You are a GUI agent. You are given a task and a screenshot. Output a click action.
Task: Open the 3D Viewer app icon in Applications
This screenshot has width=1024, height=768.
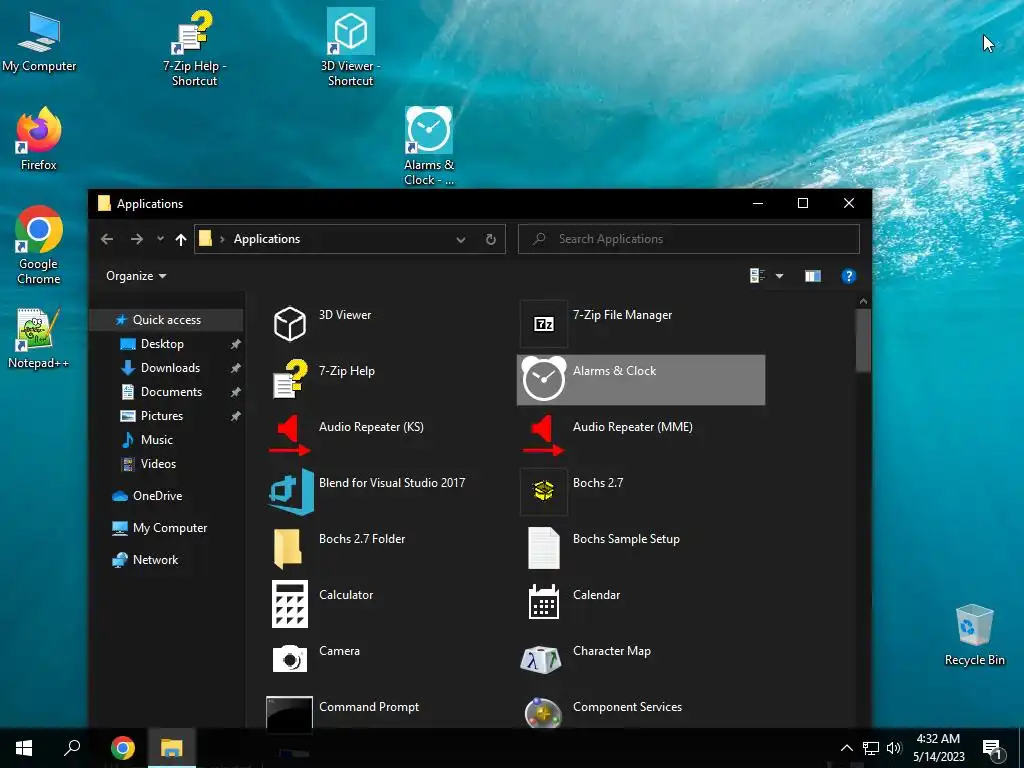[x=289, y=324]
